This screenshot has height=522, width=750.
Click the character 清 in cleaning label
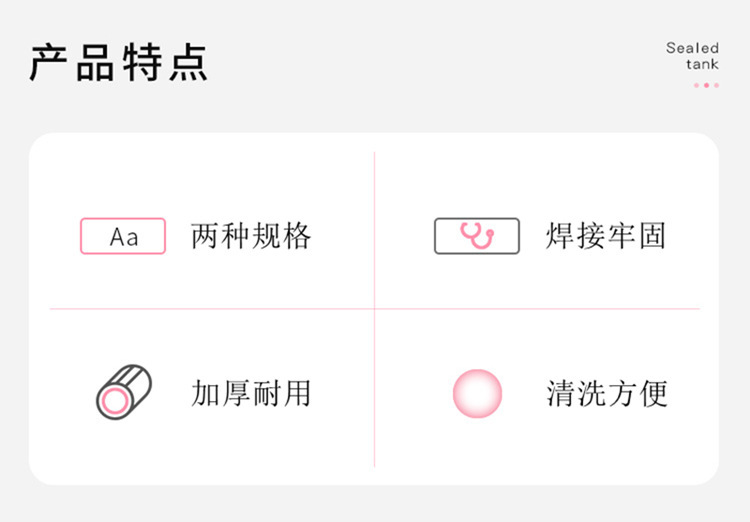click(561, 393)
